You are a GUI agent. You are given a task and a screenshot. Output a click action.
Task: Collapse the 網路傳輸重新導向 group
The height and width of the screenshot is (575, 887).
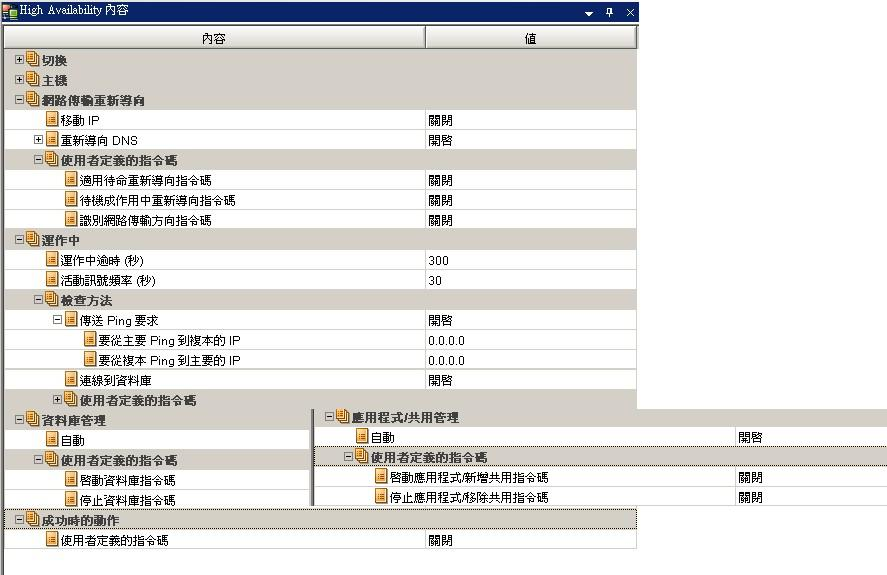tap(19, 99)
